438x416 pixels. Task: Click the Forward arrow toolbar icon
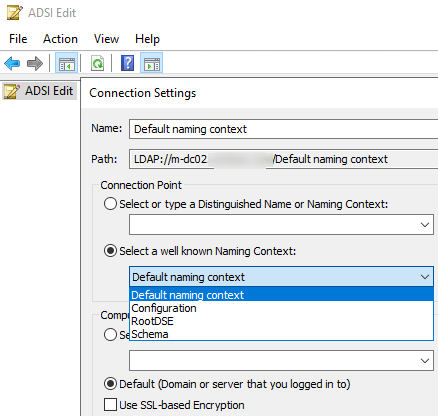tap(35, 63)
